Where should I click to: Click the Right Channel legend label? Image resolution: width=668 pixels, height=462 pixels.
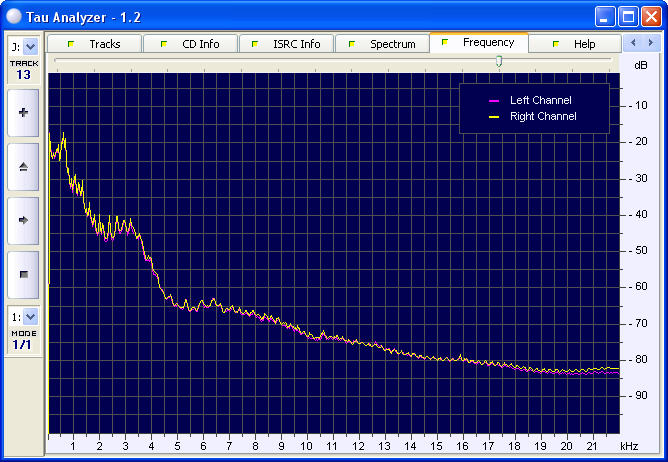point(543,116)
